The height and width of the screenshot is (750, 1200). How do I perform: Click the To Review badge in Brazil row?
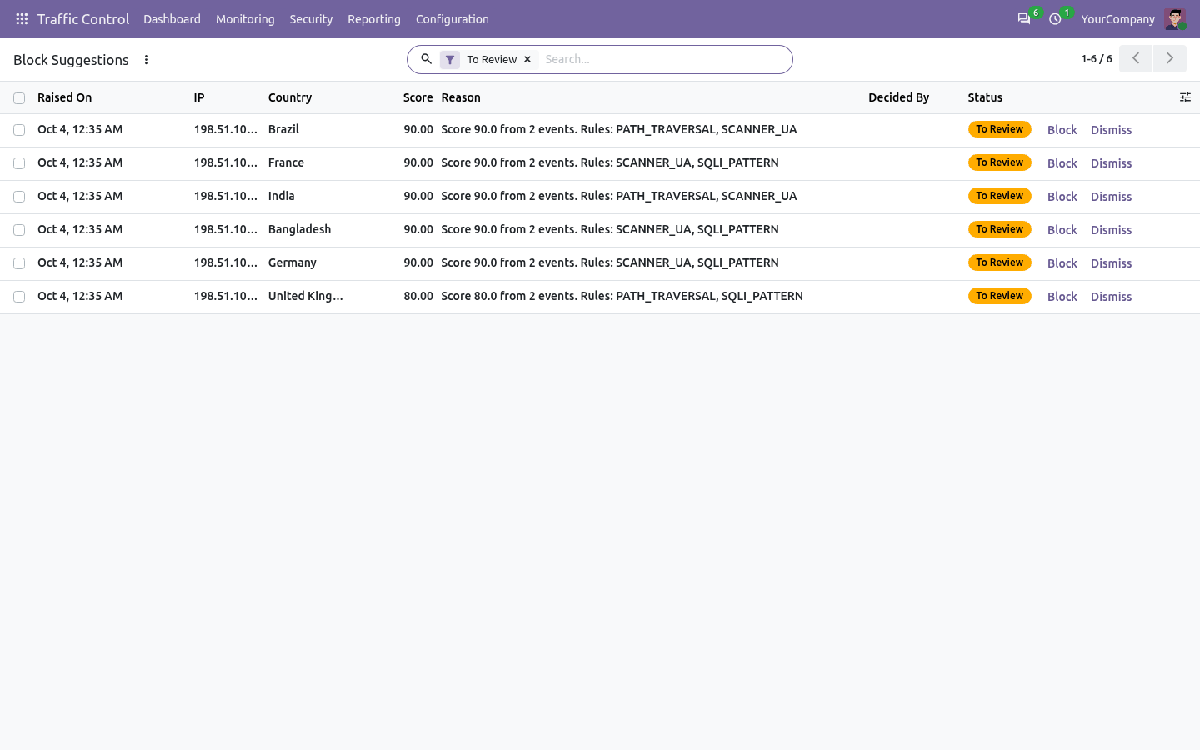[999, 130]
